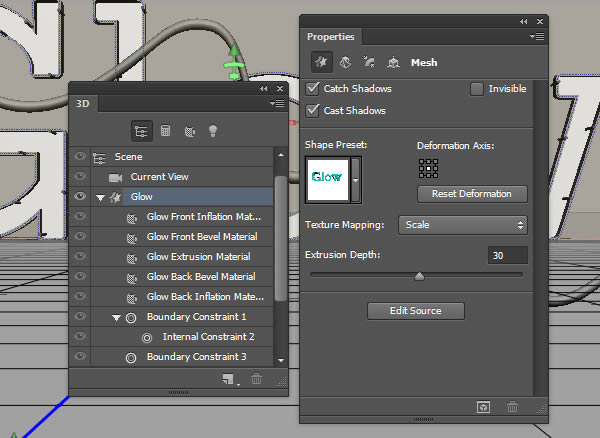Screen dimensions: 600x438
Task: Click the Glow shape preset thumbnail
Action: coord(328,180)
